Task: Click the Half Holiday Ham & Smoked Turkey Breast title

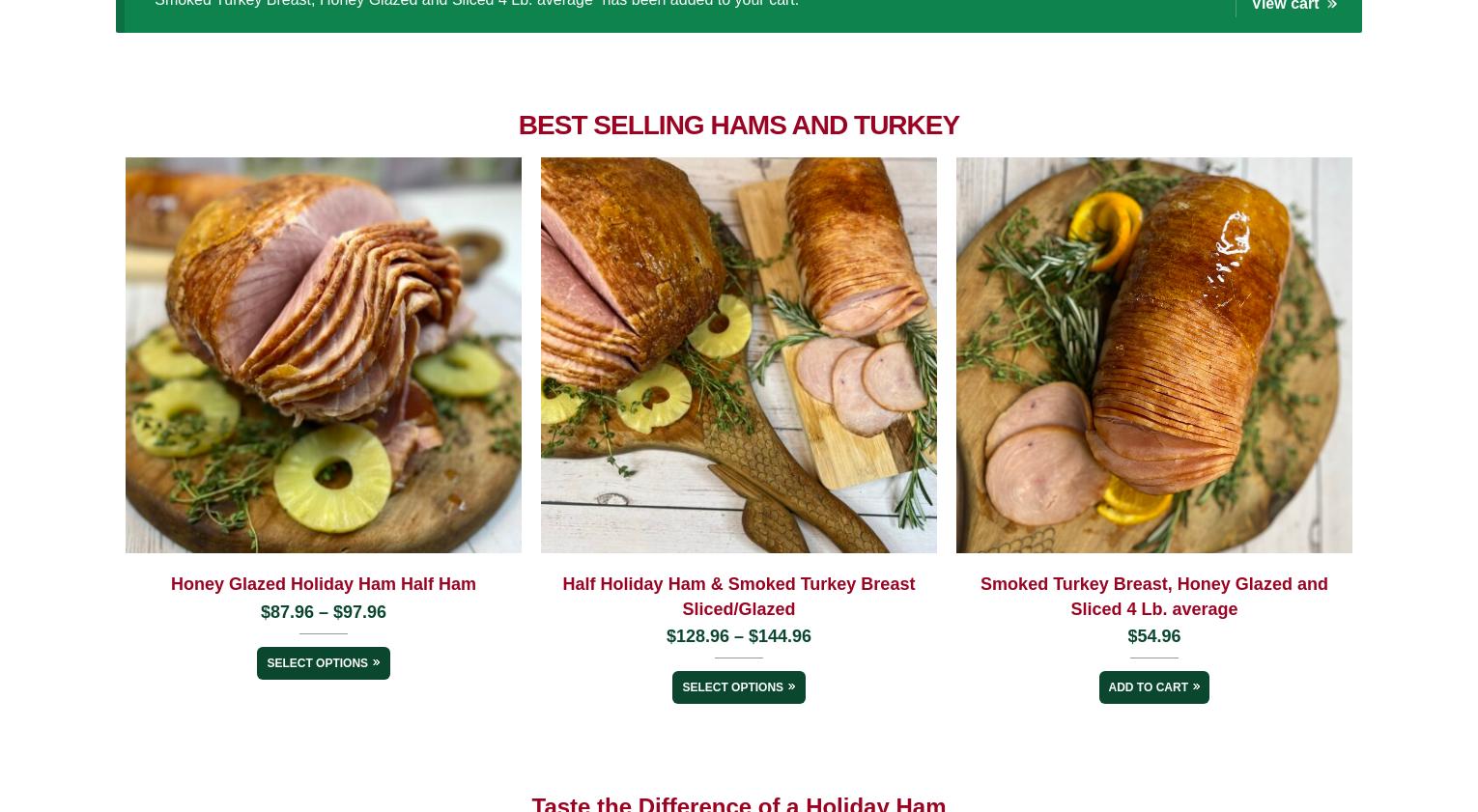Action: (738, 597)
